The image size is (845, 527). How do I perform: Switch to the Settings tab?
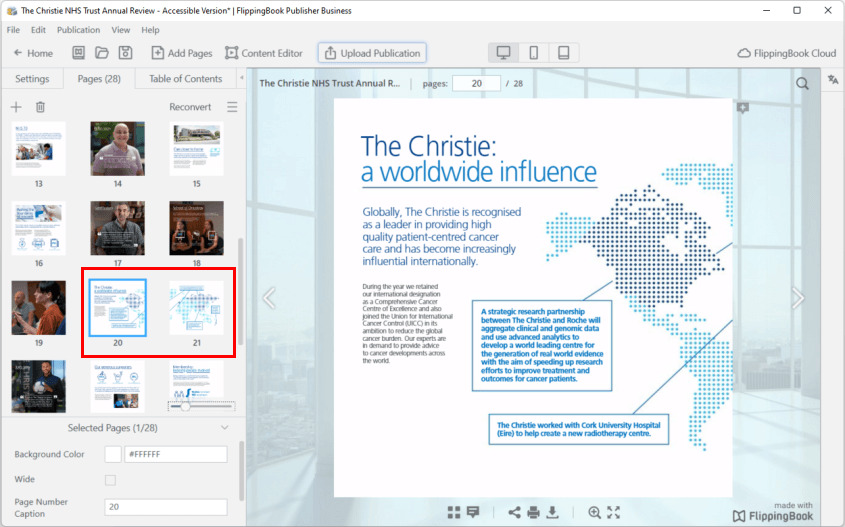click(32, 79)
